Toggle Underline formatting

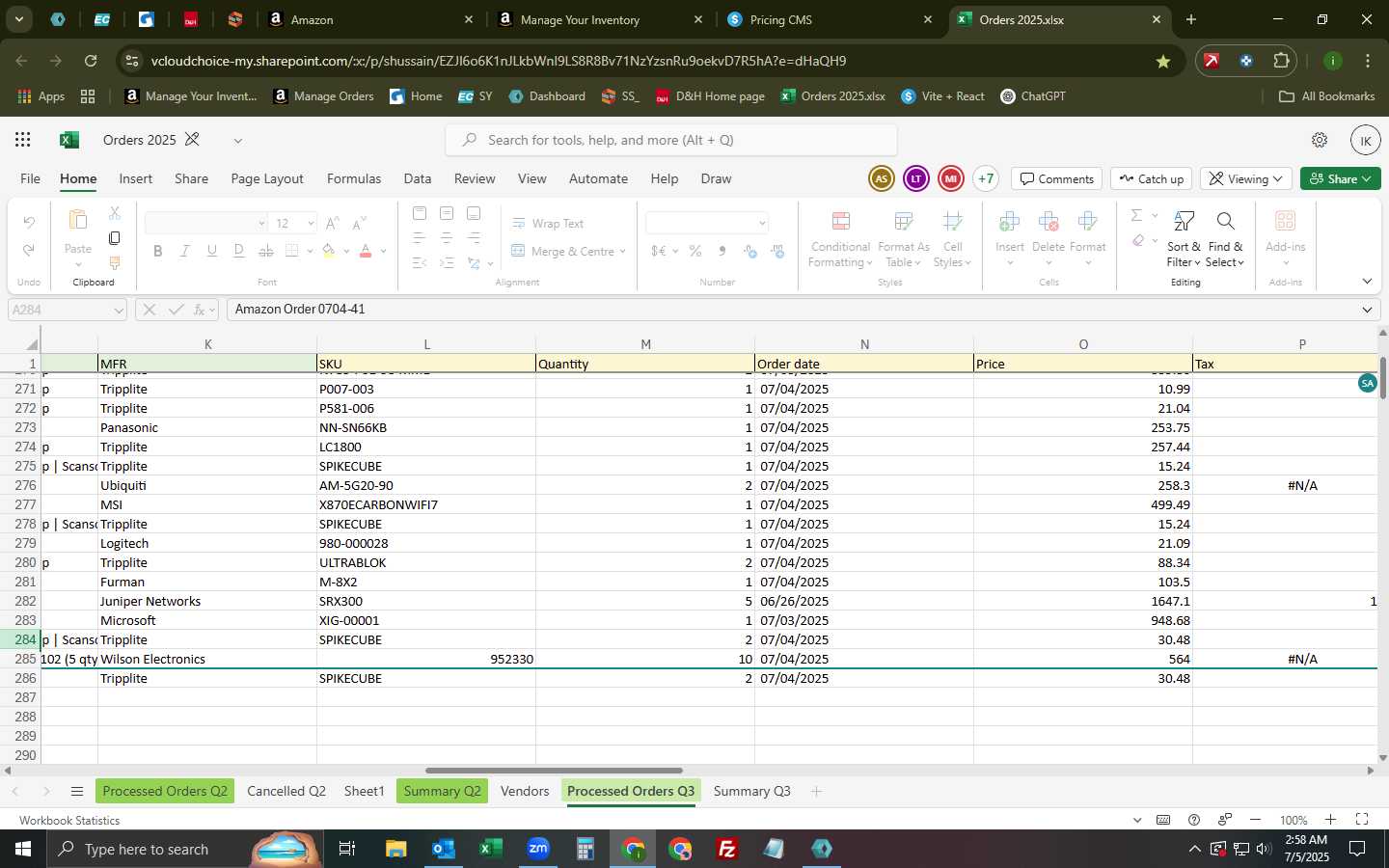212,251
